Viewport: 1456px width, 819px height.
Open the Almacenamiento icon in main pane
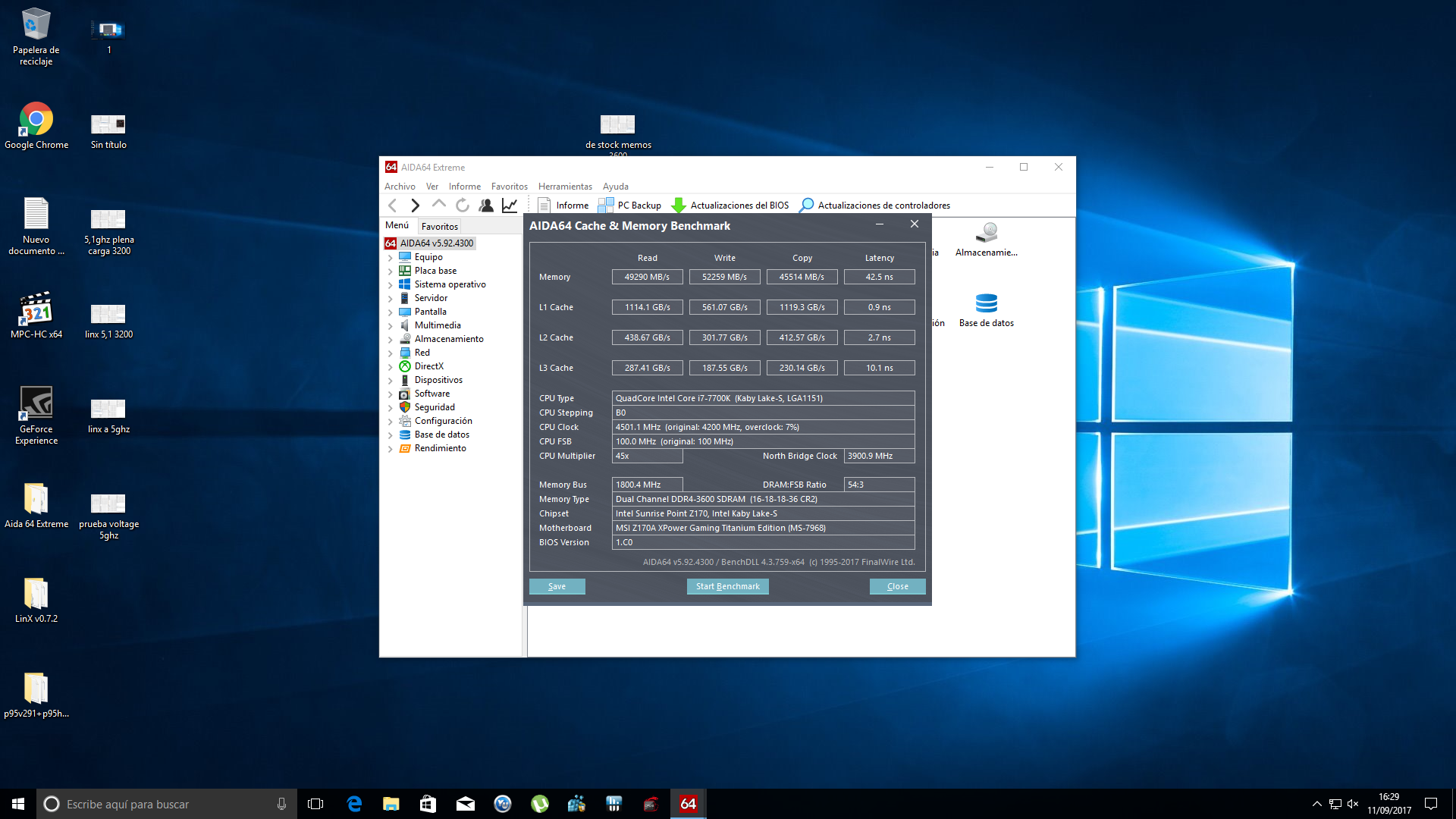[x=987, y=240]
